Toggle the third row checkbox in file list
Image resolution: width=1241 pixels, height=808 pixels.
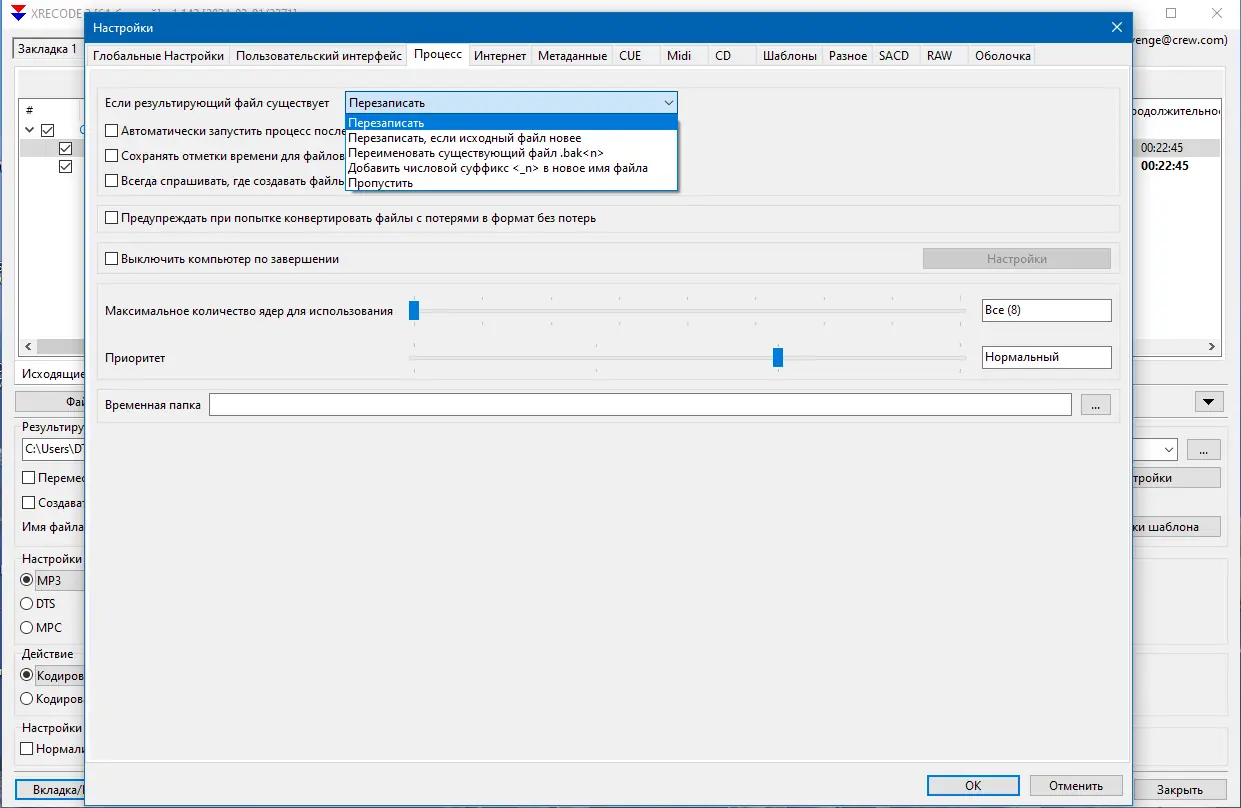(x=66, y=166)
